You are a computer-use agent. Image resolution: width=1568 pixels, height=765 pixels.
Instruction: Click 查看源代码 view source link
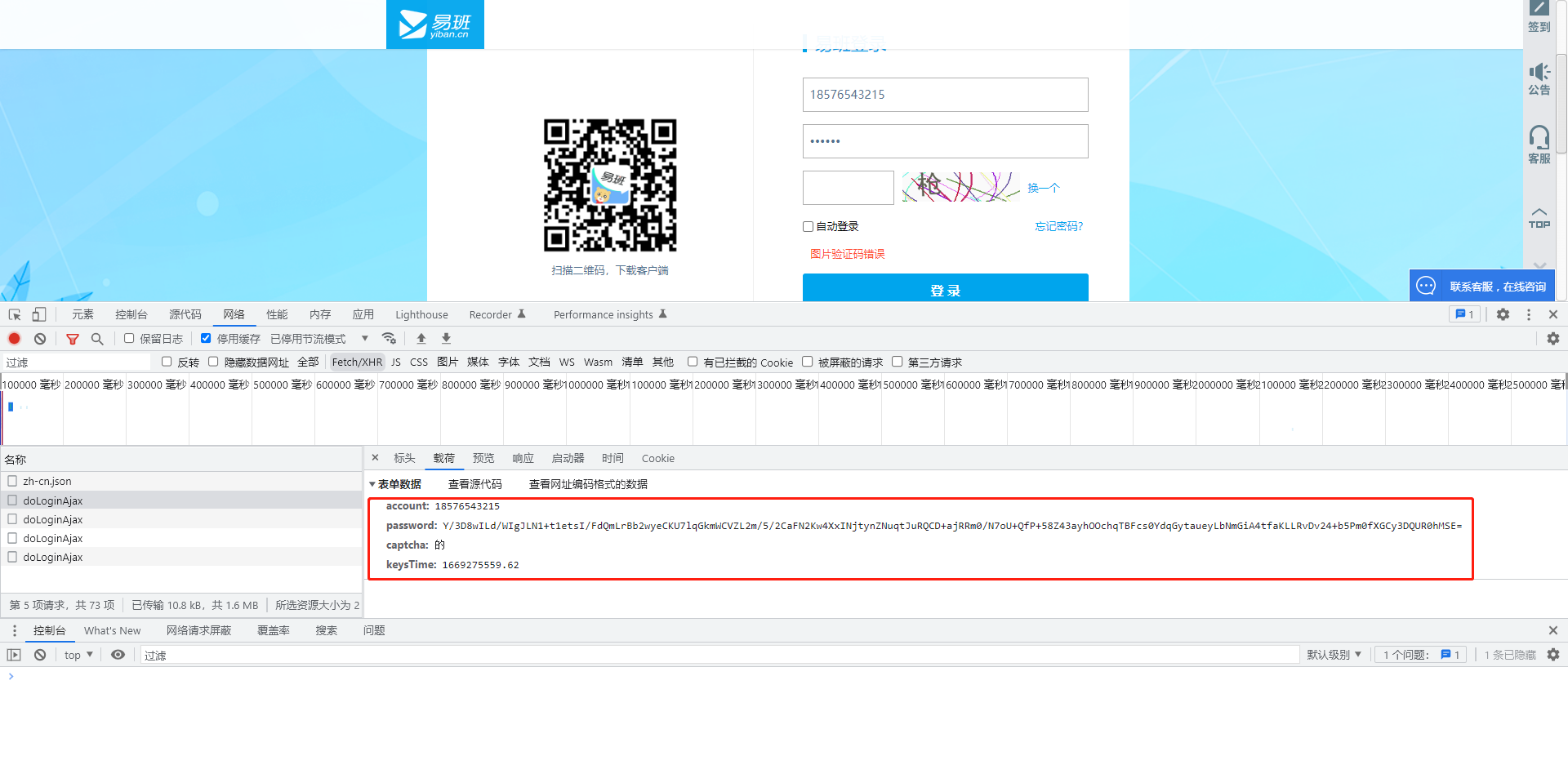(475, 484)
